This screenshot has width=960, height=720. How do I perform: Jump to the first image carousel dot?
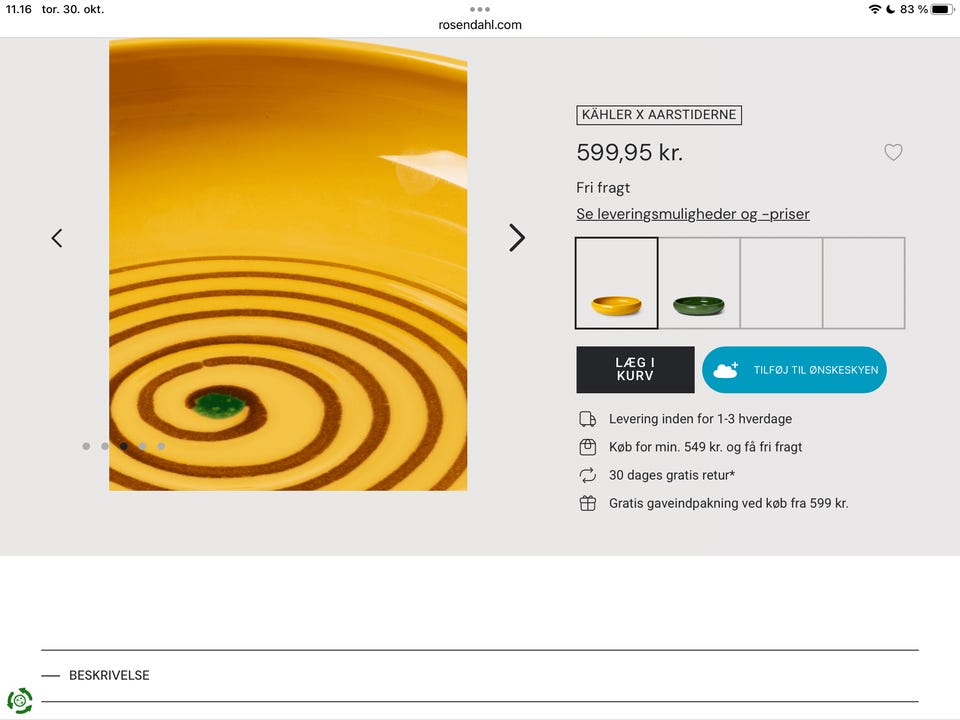pos(86,446)
